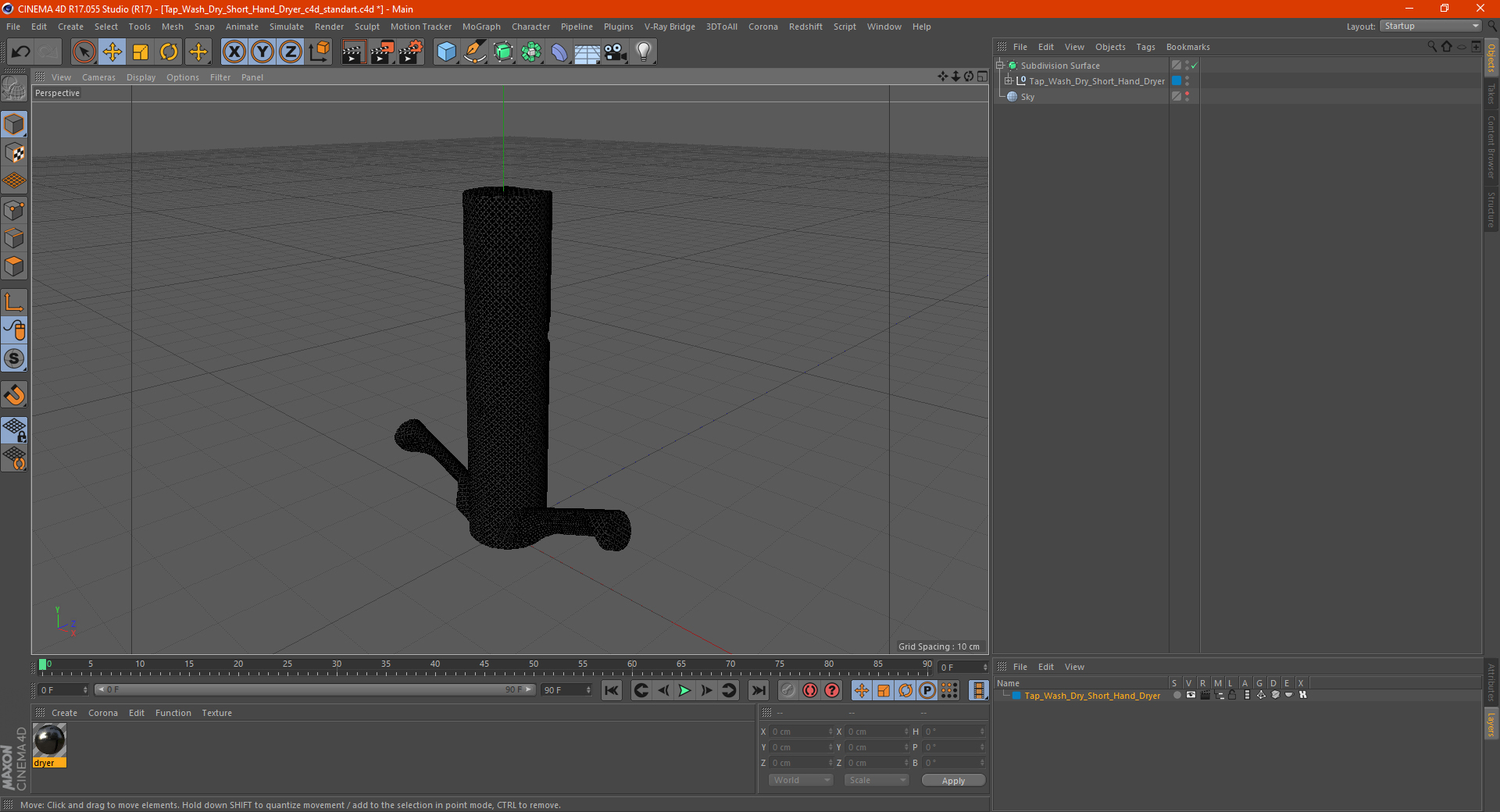Viewport: 1500px width, 812px height.
Task: Open the Objects side tab
Action: 1491,58
